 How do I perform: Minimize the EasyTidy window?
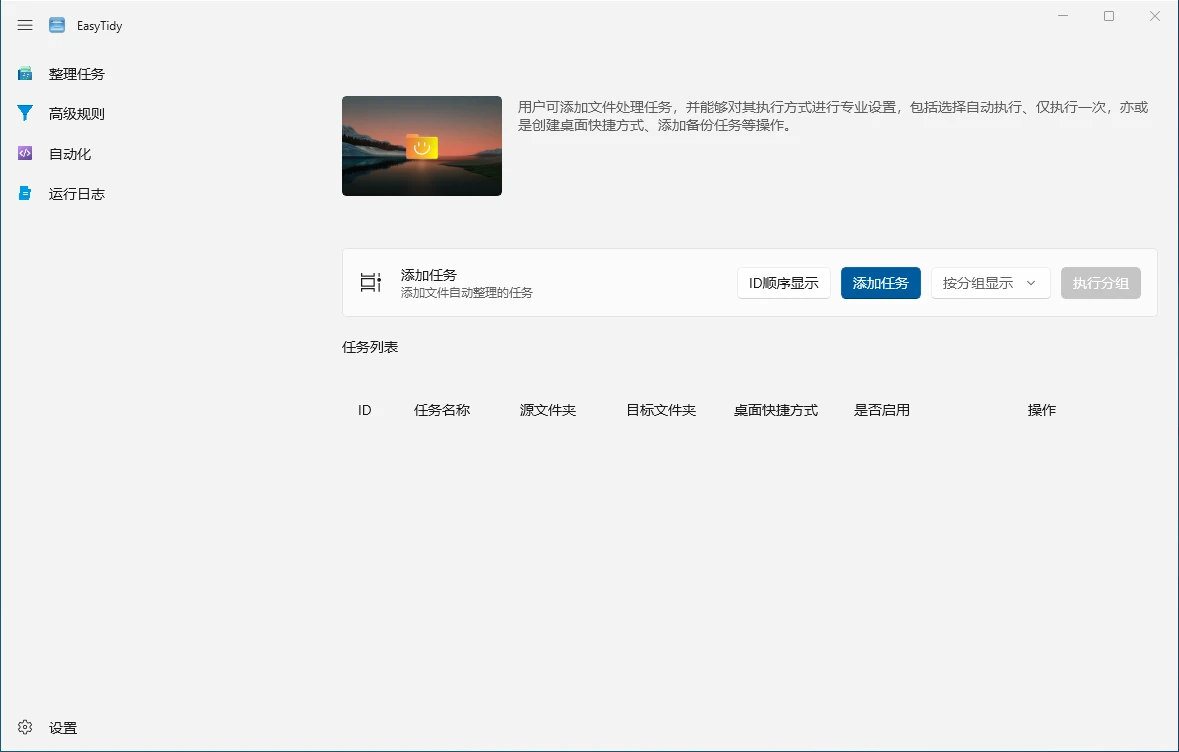[x=1063, y=16]
